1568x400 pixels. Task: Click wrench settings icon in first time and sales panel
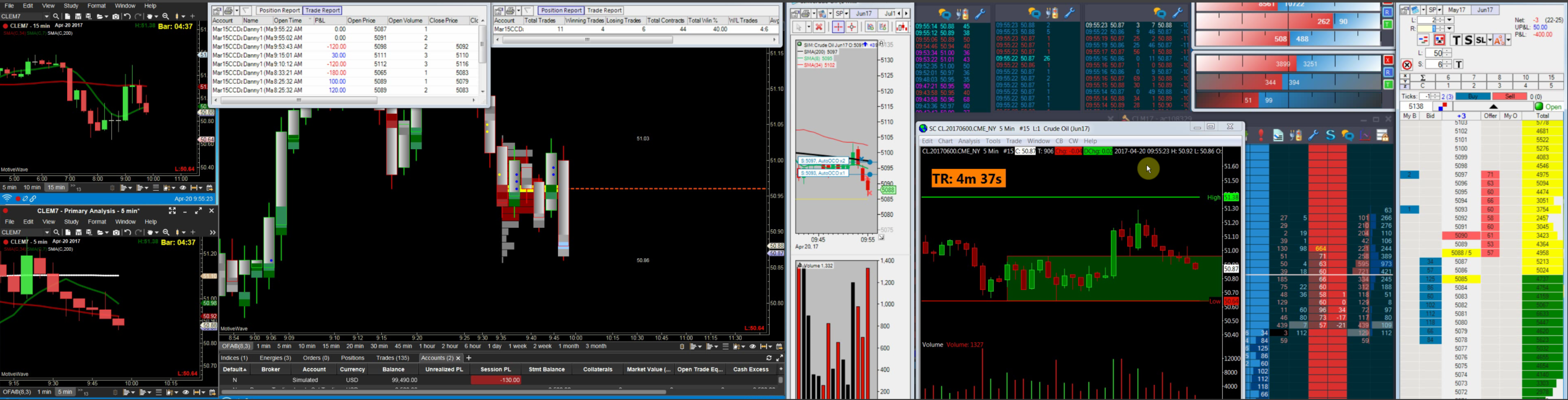click(x=980, y=14)
